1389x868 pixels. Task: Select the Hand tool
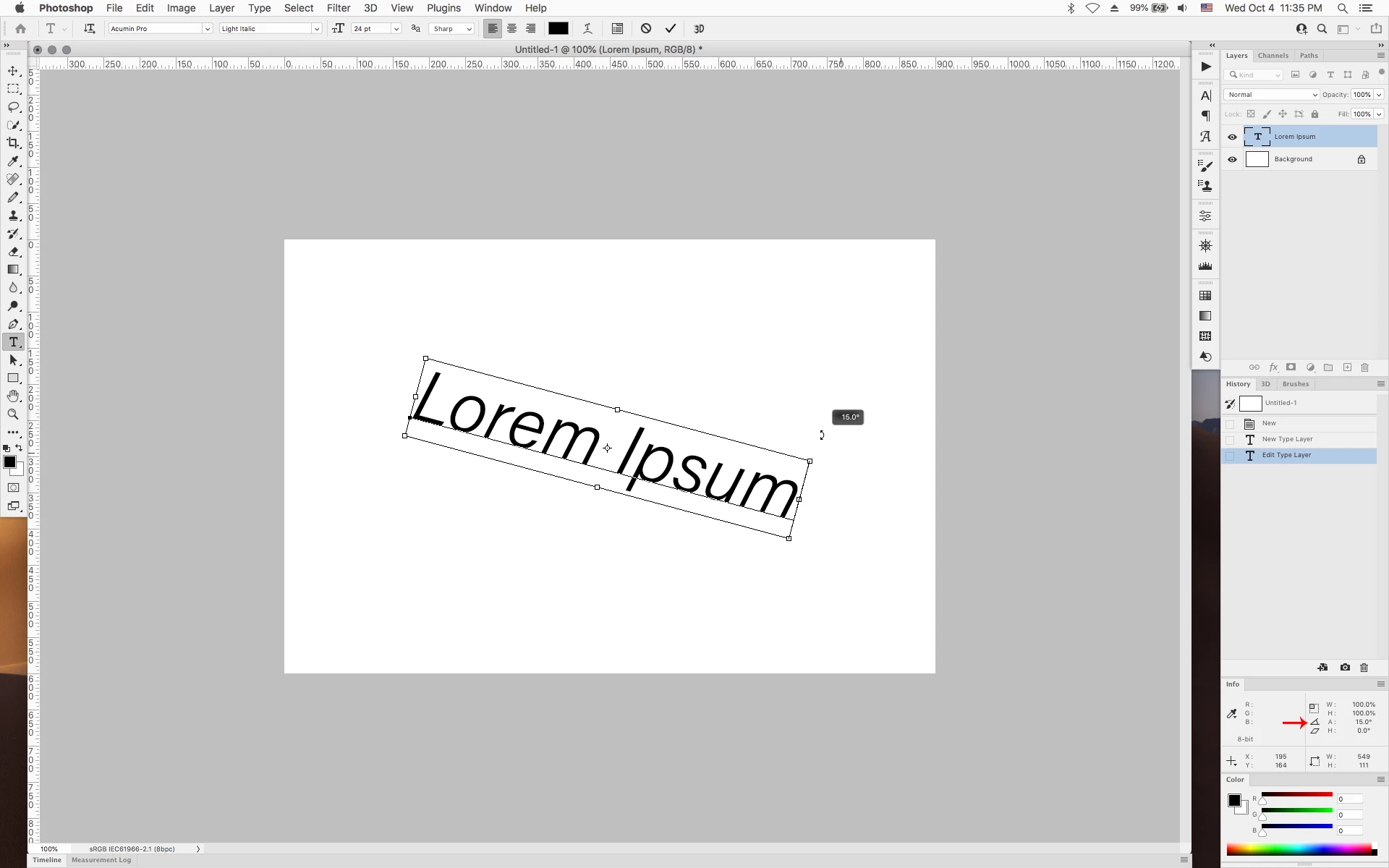[x=13, y=396]
